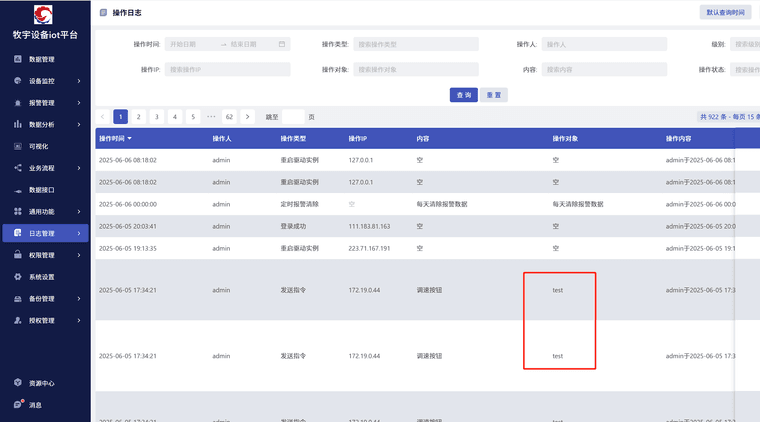Click the 操作时间 column sort arrow
Screen dimensions: 760x422
pos(129,139)
